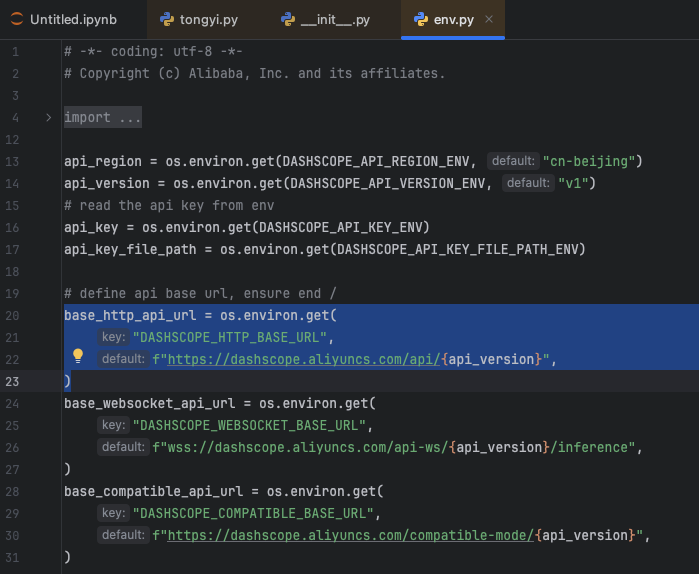Switch to the Untitled.ipynb tab
Viewport: 699px width, 574px height.
[73, 20]
